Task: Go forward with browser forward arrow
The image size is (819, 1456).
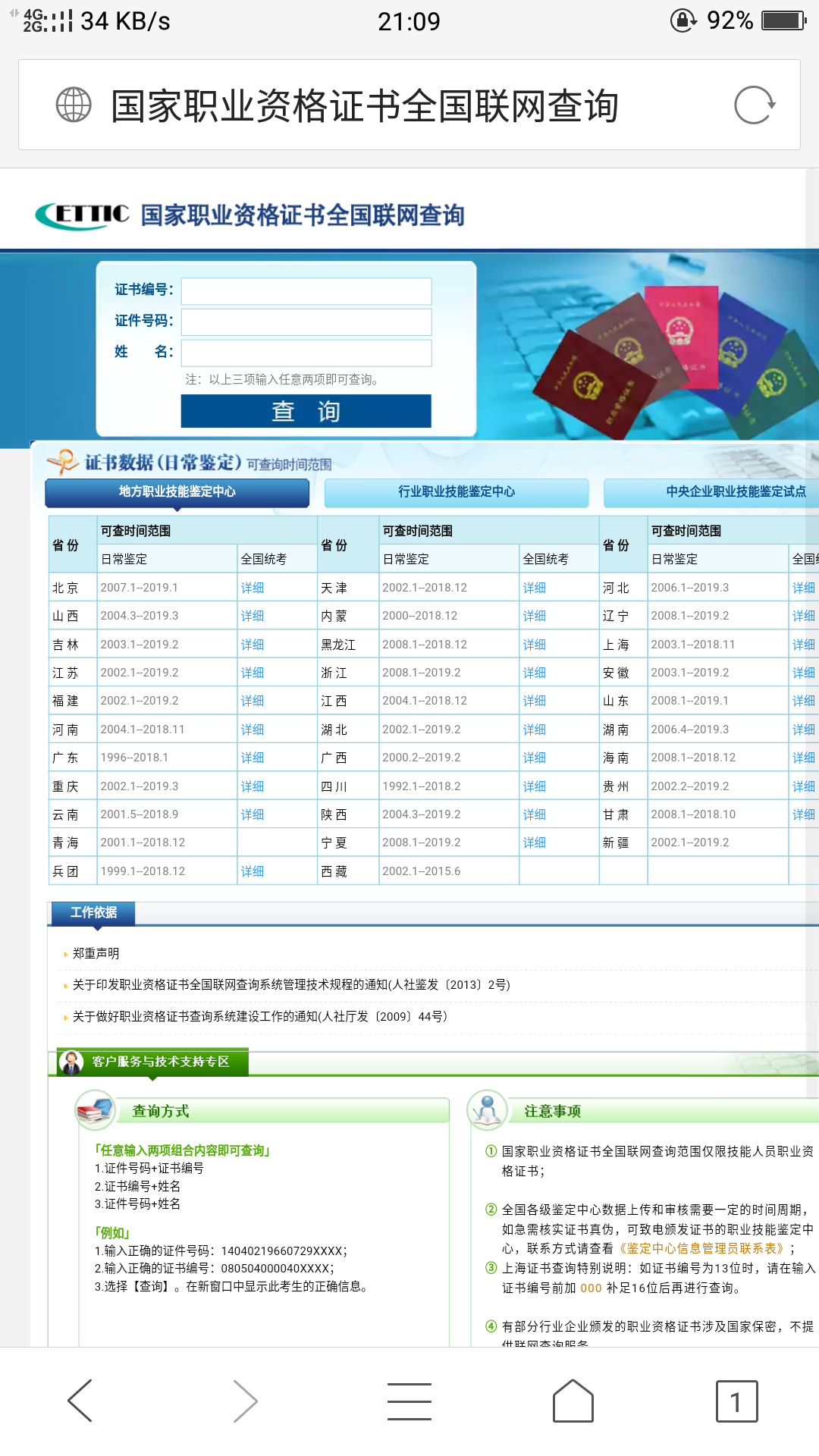Action: pyautogui.click(x=245, y=1401)
